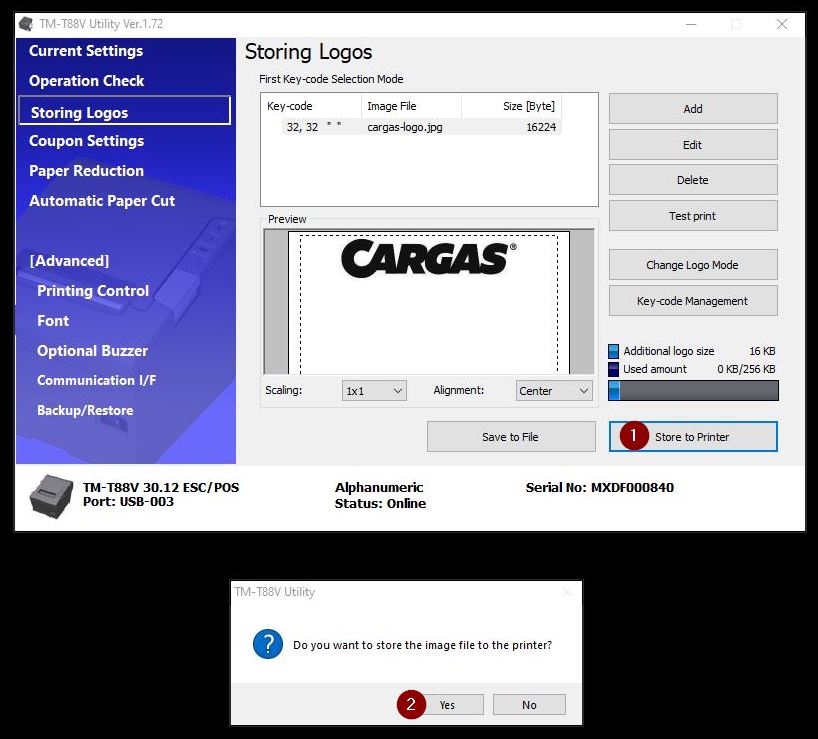Viewport: 818px width, 739px height.
Task: Click the question mark icon in dialog
Action: point(268,644)
